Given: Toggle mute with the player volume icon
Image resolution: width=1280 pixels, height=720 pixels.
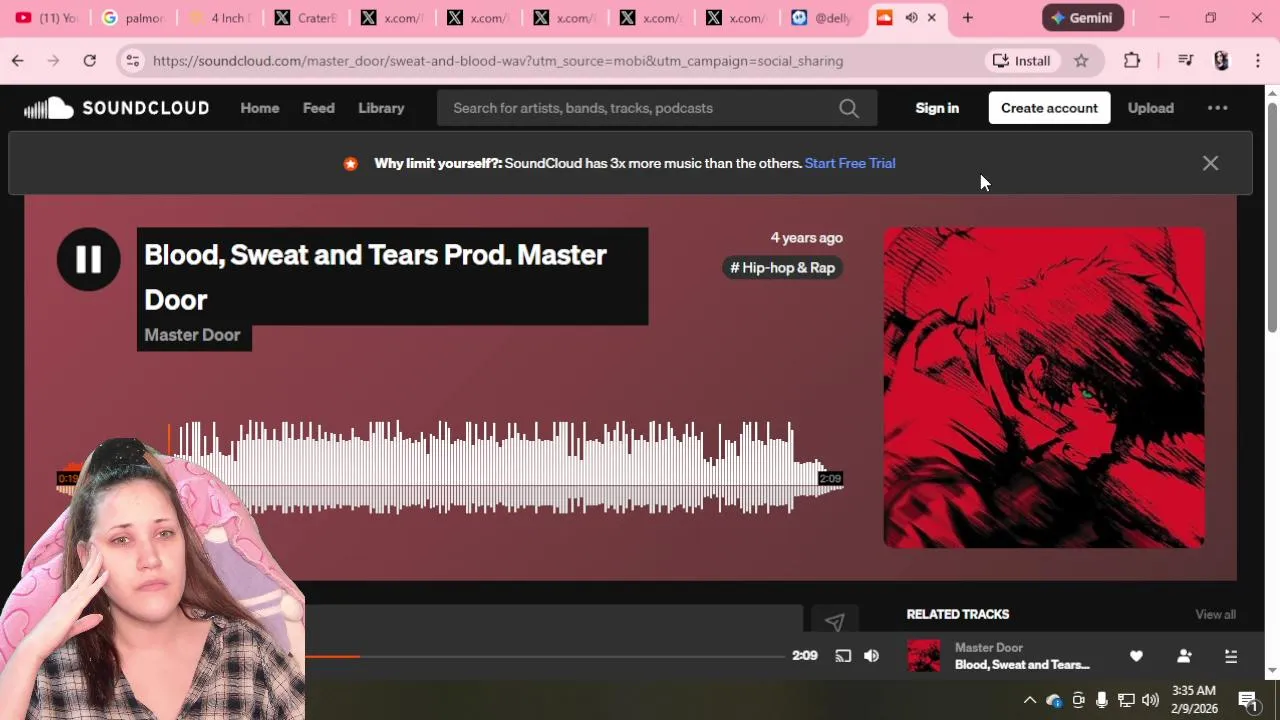Looking at the screenshot, I should click(871, 656).
